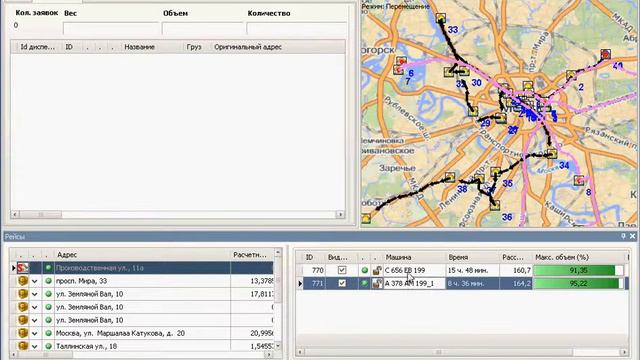Click the start depot icon of Производственная ул. row
Viewport: 640px width, 360px height.
pos(22,268)
